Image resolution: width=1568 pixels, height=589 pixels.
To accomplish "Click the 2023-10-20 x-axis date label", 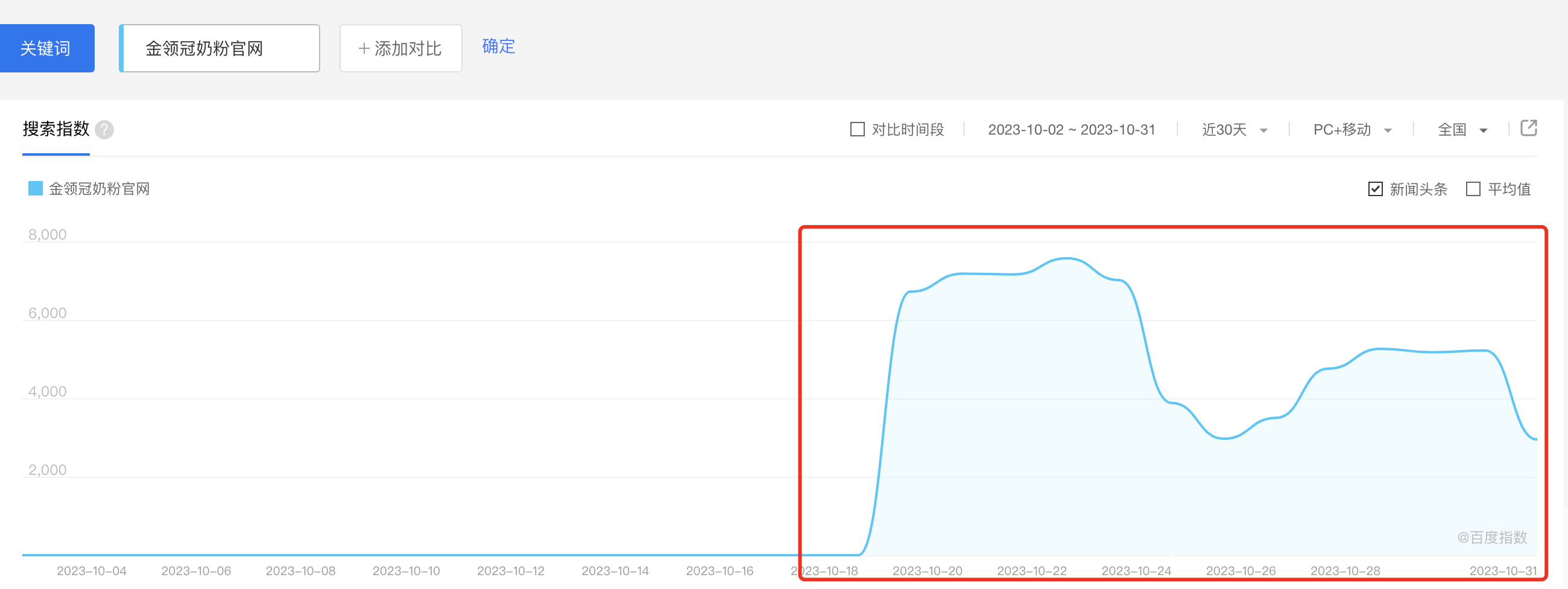I will pyautogui.click(x=927, y=571).
